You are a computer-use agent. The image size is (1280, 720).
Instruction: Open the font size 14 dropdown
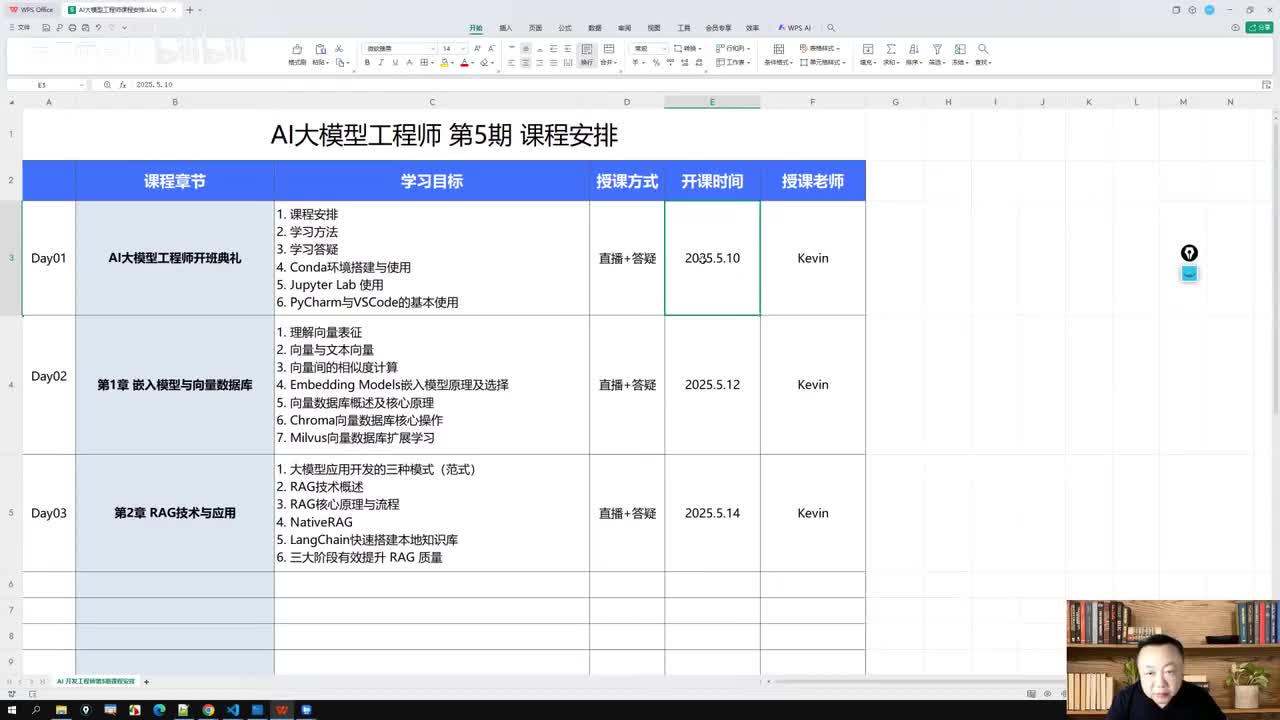point(464,48)
